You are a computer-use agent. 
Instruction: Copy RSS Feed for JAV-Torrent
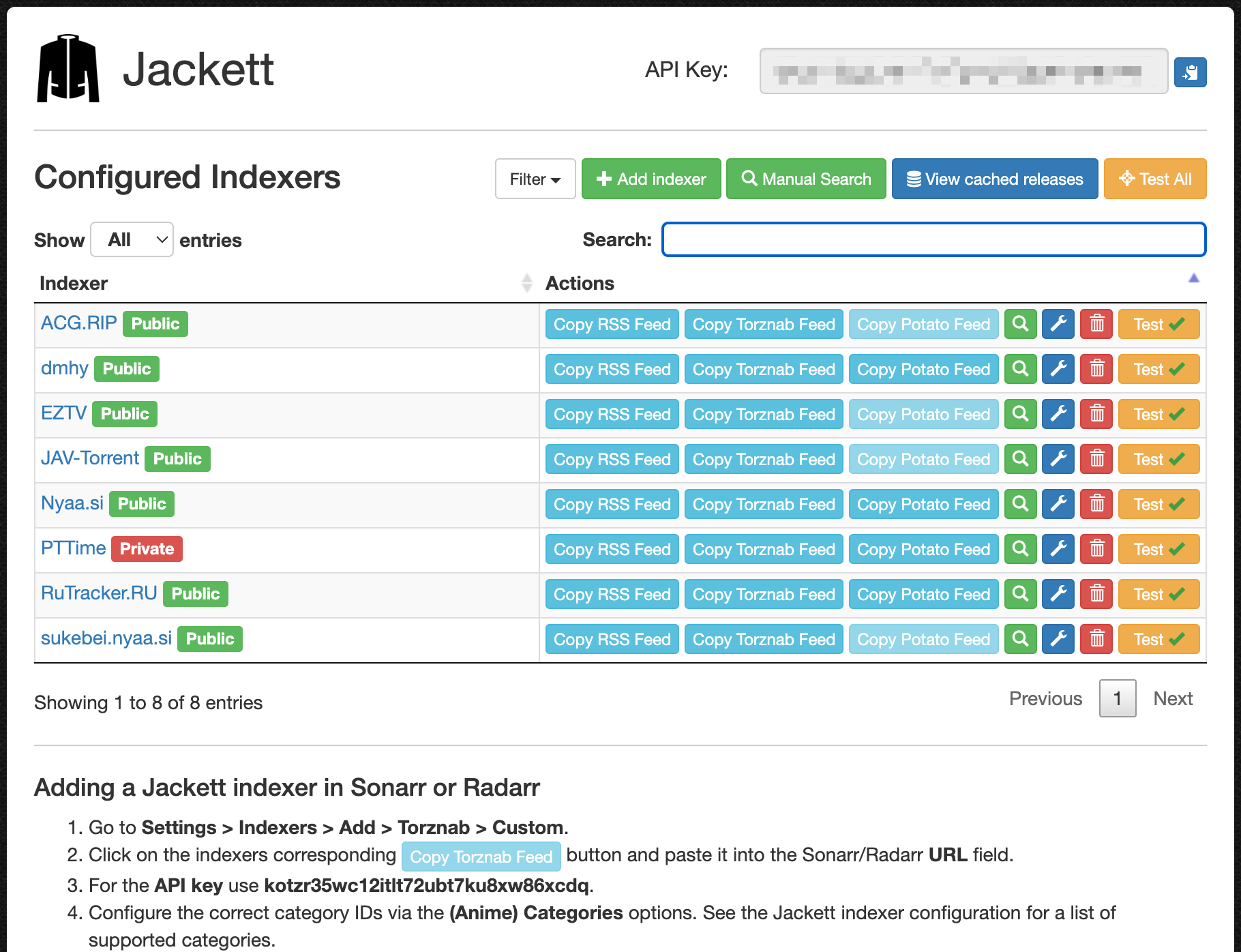[x=612, y=459]
